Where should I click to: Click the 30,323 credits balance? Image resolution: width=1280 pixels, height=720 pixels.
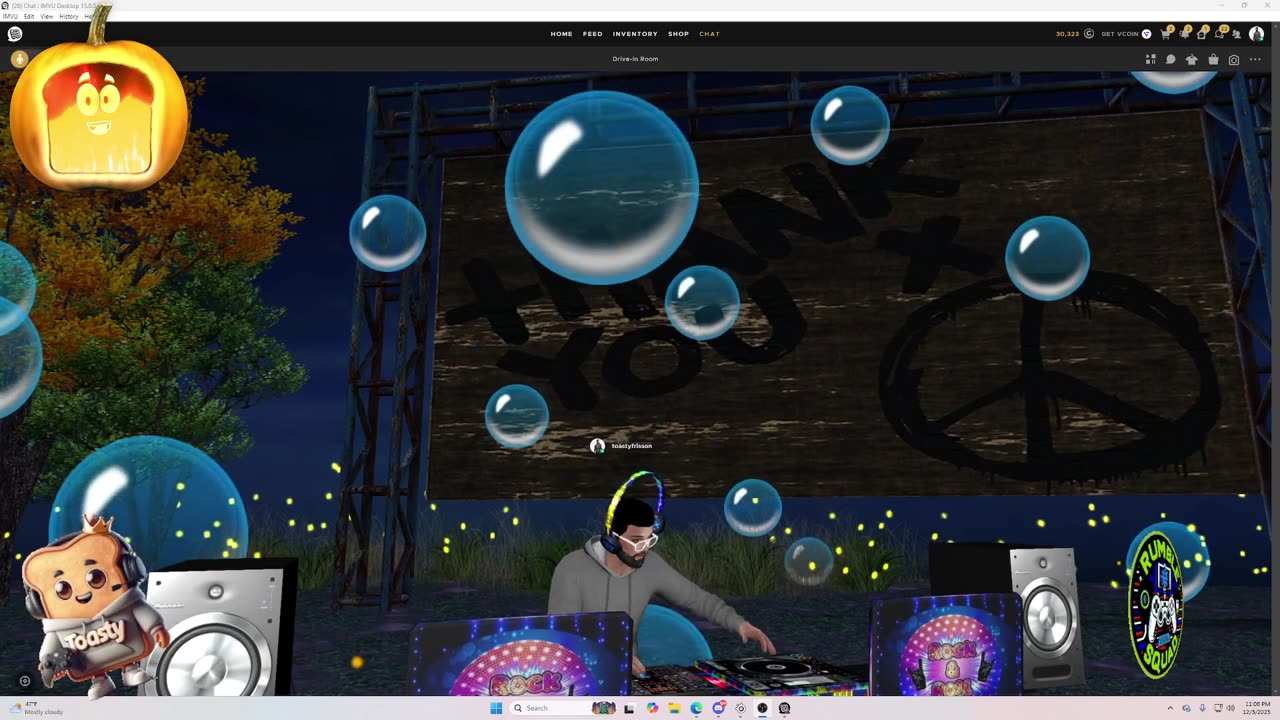point(1067,34)
